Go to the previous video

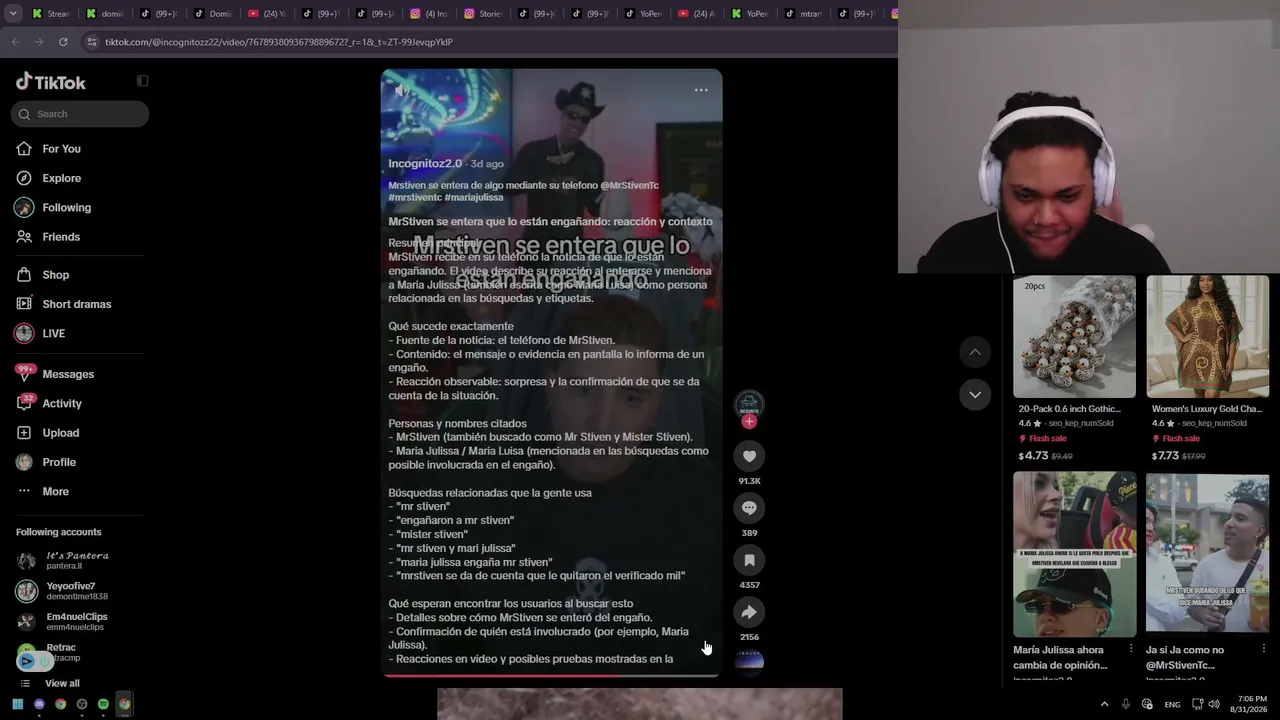point(975,352)
